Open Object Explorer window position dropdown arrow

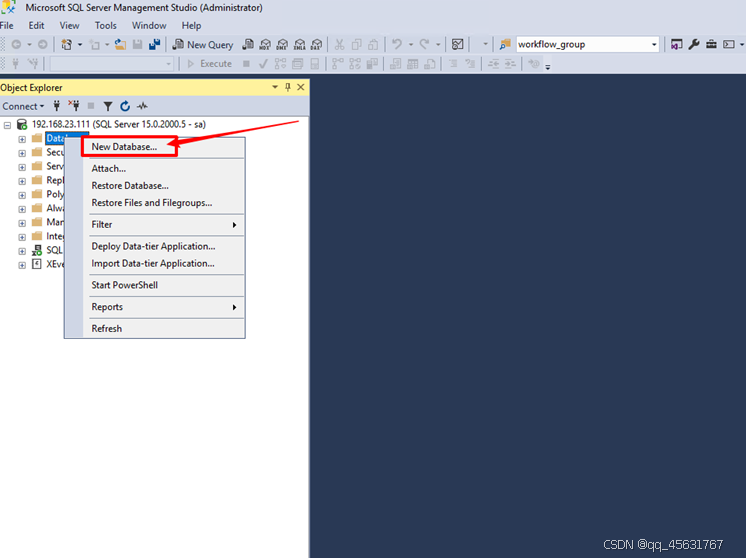click(x=275, y=87)
